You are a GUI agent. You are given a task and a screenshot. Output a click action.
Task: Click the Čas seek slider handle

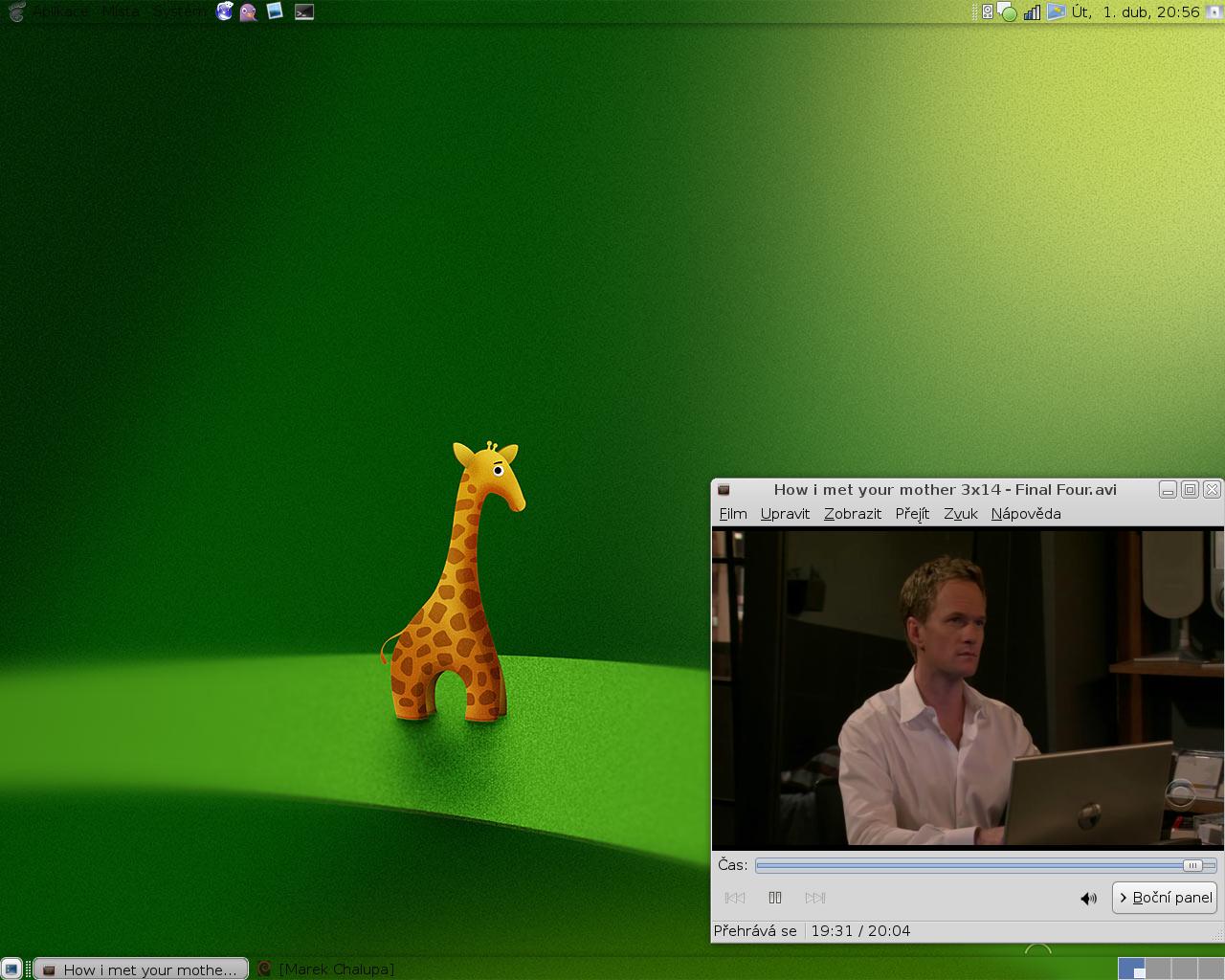click(x=1192, y=865)
